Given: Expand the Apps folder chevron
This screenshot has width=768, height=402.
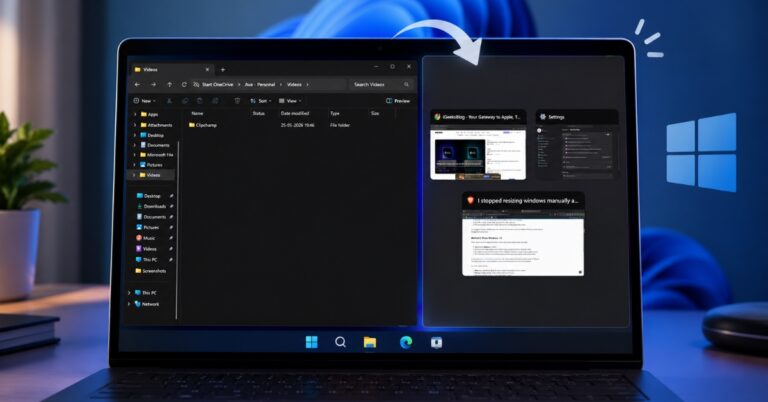Looking at the screenshot, I should click(x=135, y=114).
